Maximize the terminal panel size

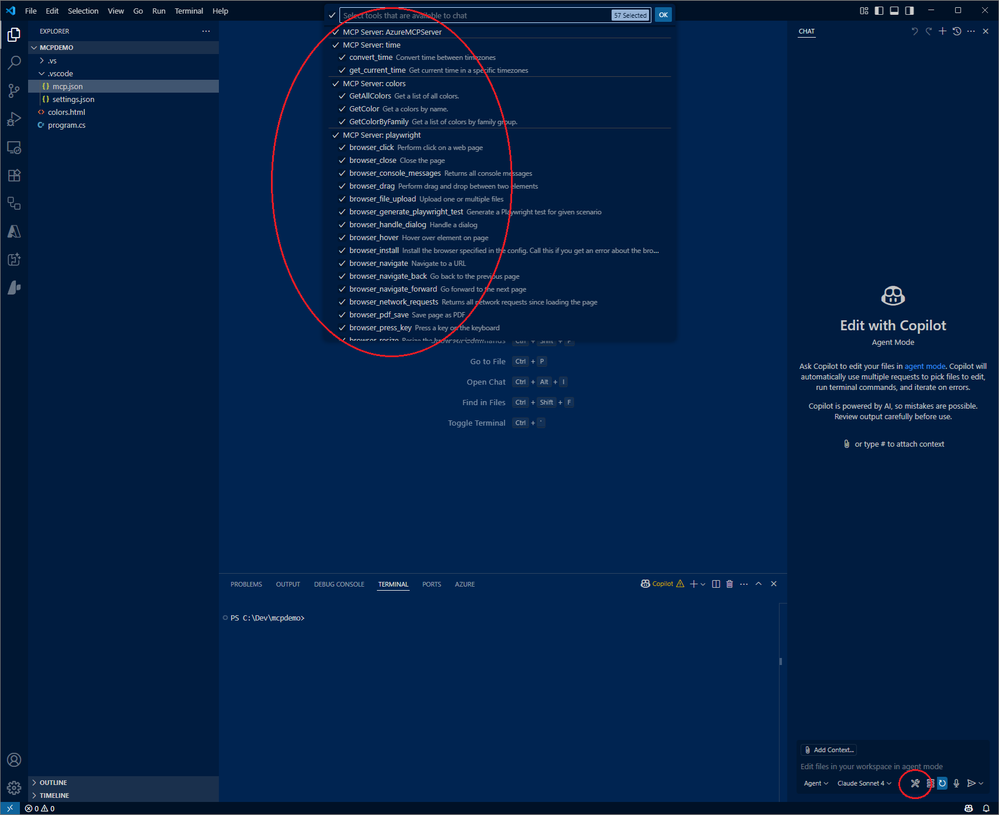(x=758, y=584)
